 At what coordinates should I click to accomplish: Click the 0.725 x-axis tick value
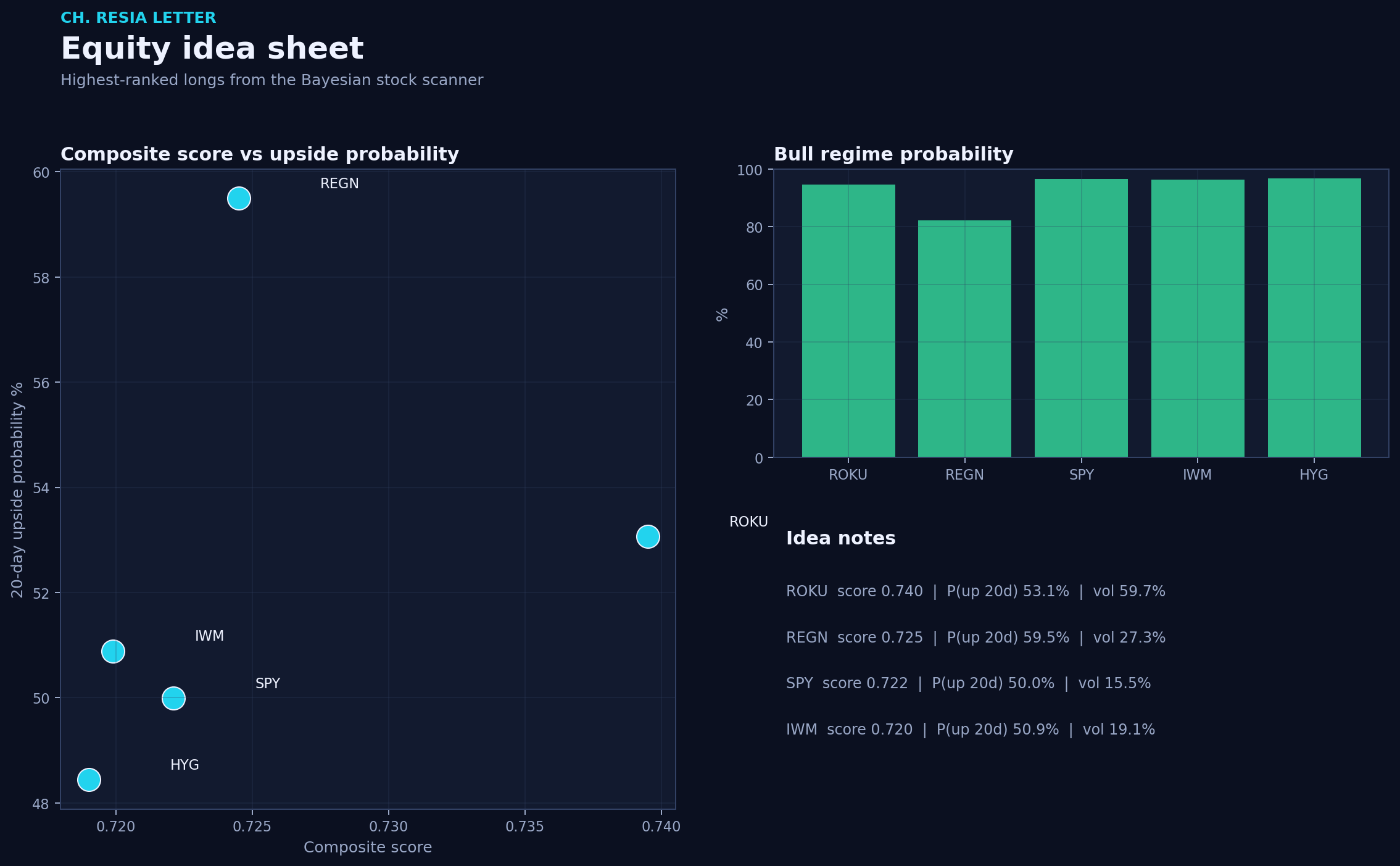[x=252, y=826]
